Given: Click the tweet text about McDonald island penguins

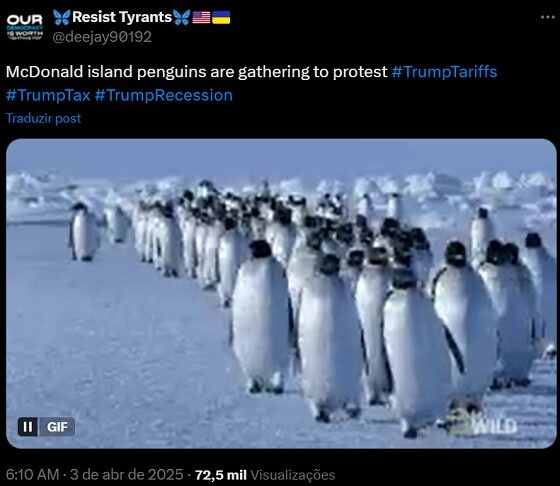Looking at the screenshot, I should click(x=196, y=72).
